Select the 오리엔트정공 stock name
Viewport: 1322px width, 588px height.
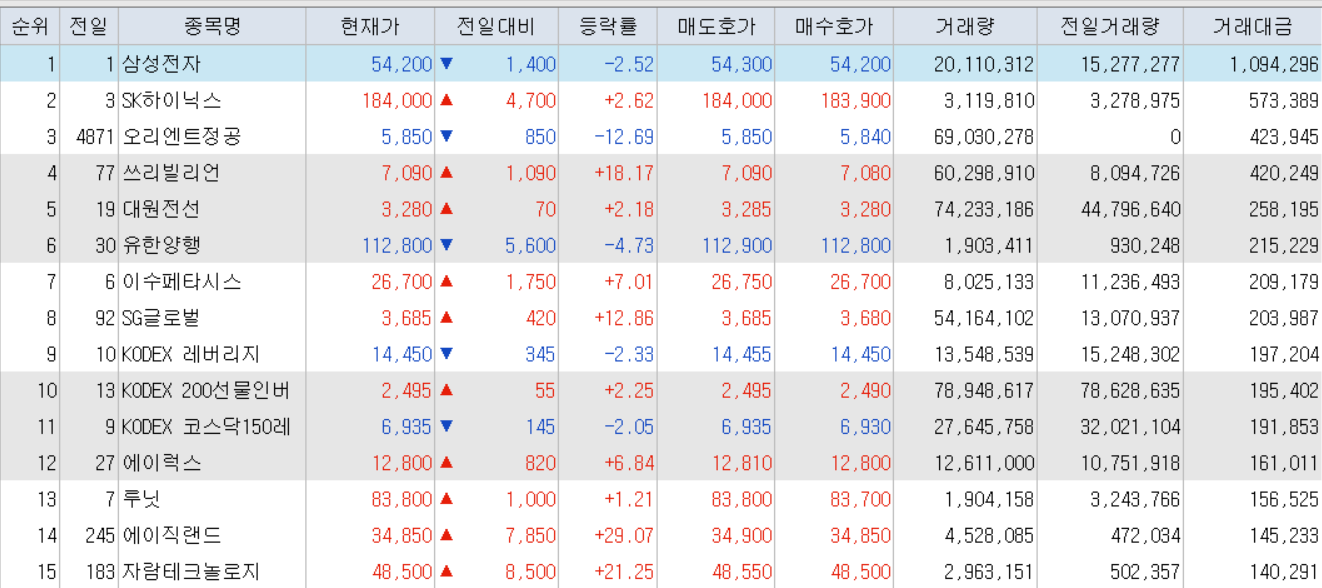[181, 136]
